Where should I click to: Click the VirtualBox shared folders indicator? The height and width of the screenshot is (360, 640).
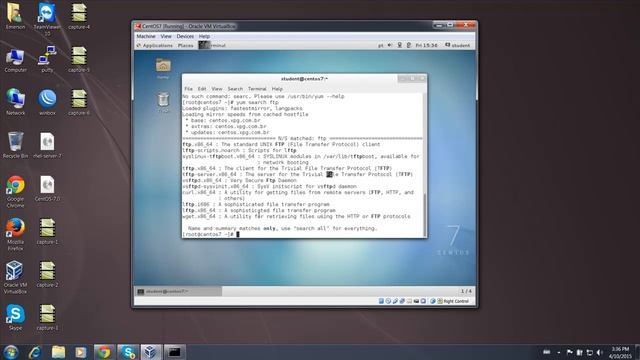click(x=409, y=301)
